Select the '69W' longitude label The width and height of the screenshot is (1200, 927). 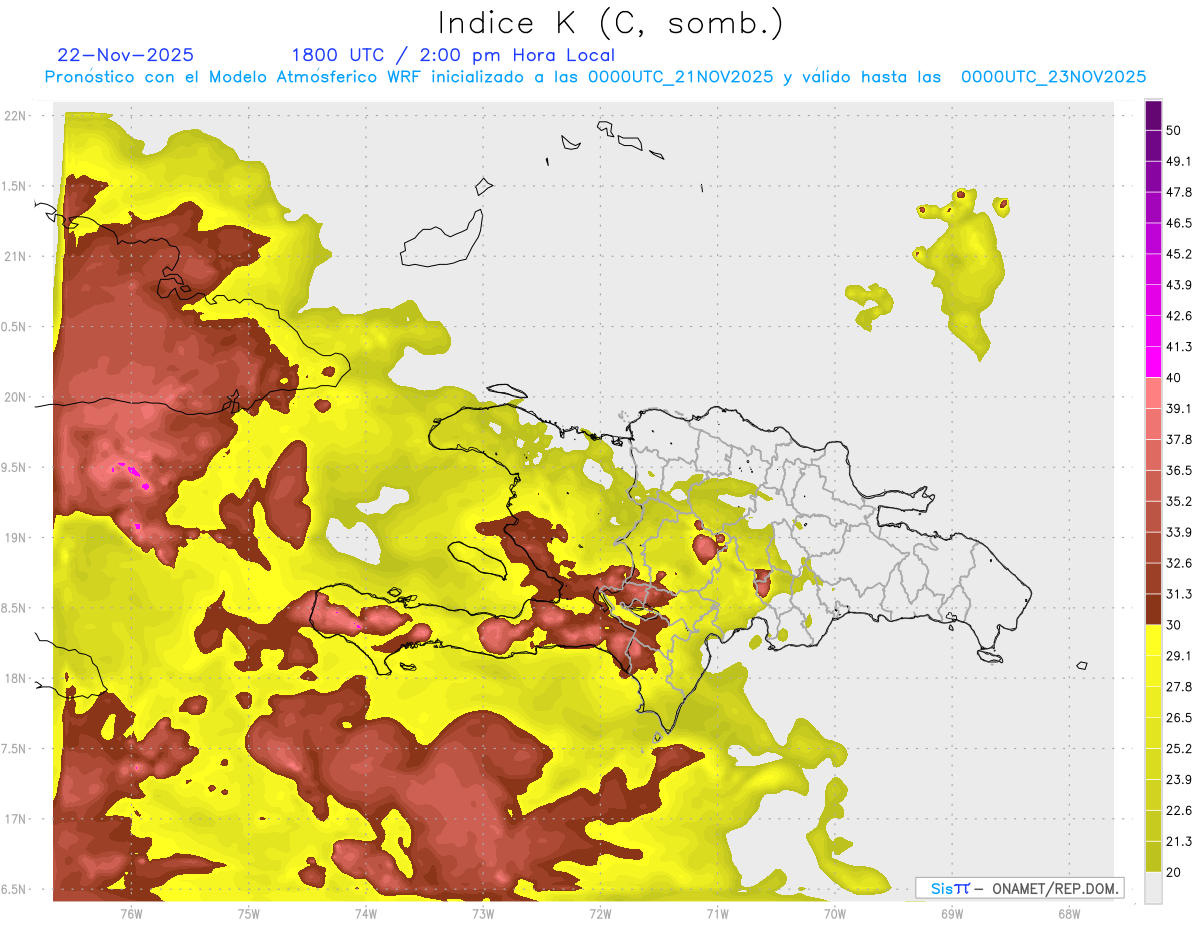pos(951,913)
